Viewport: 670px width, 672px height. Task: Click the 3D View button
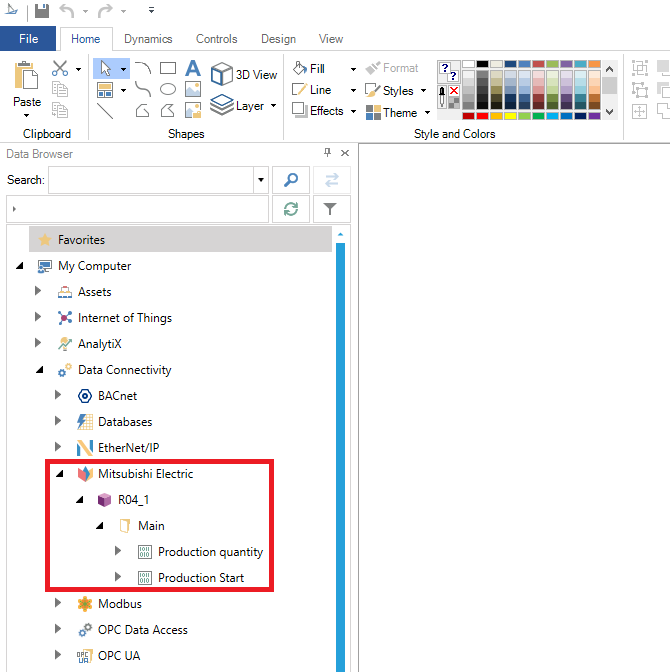[244, 74]
